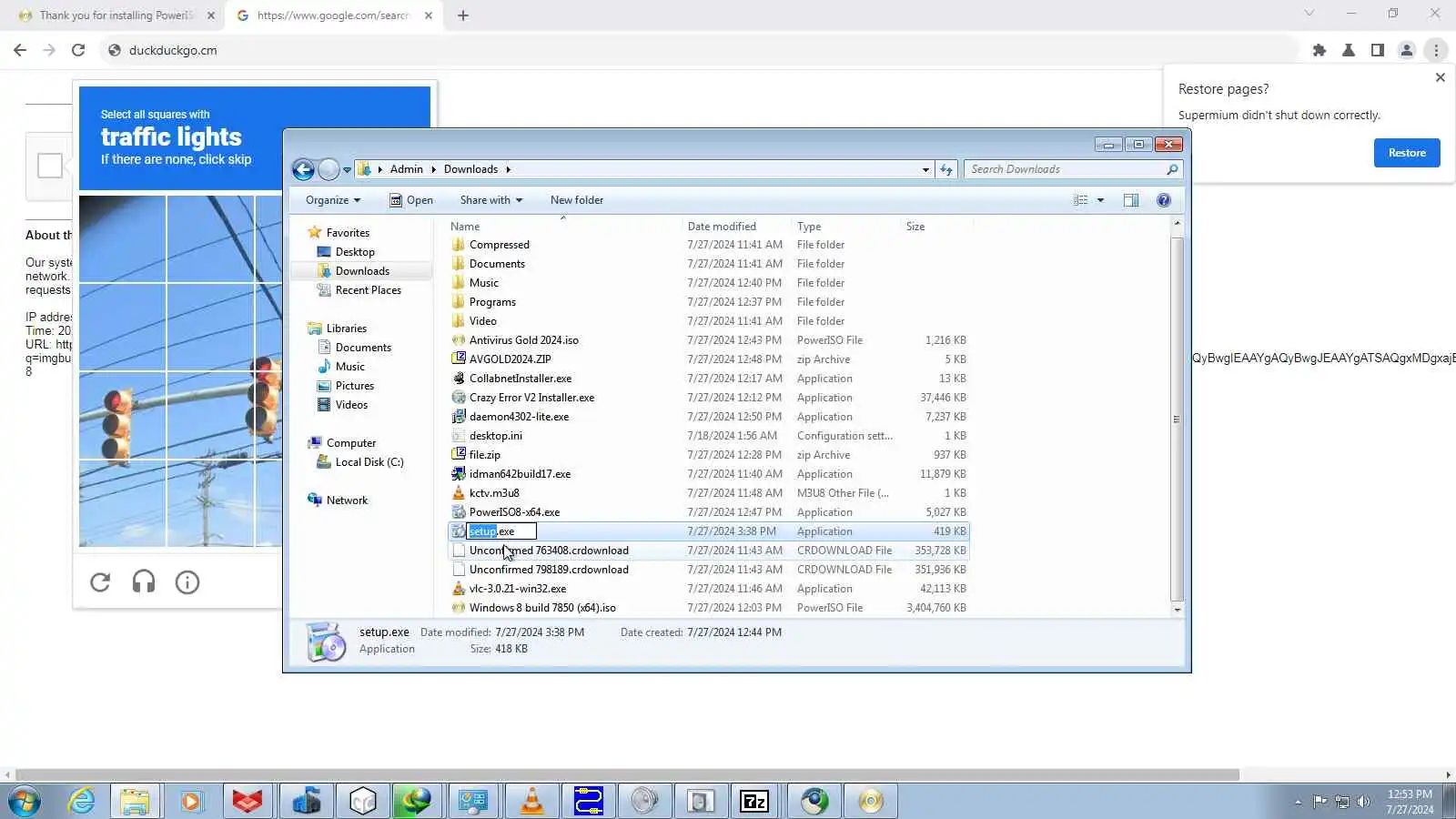Click Admin in the Explorer breadcrumb
This screenshot has height=819, width=1456.
click(406, 169)
